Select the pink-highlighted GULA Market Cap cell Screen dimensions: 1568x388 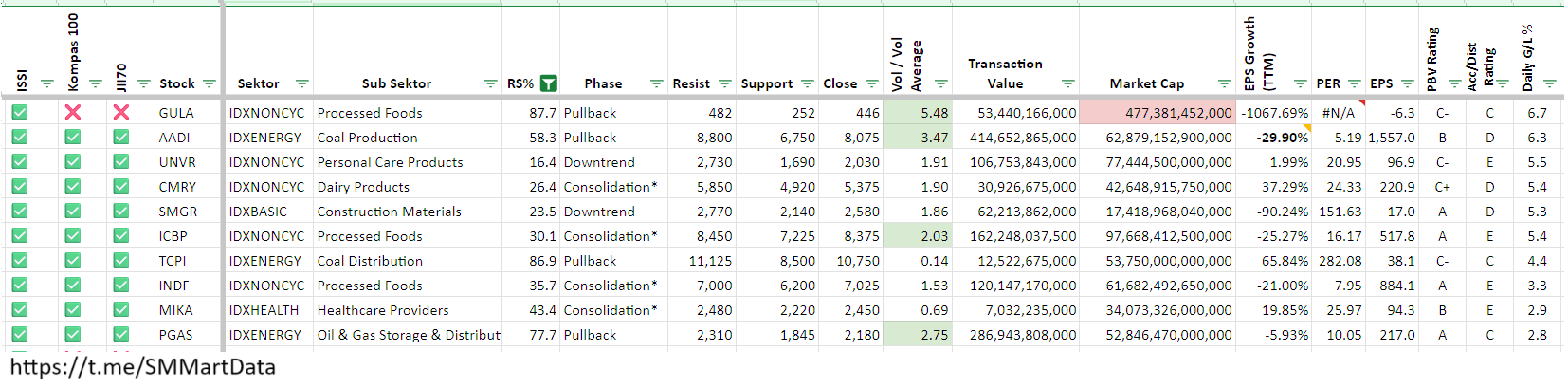[x=1157, y=113]
